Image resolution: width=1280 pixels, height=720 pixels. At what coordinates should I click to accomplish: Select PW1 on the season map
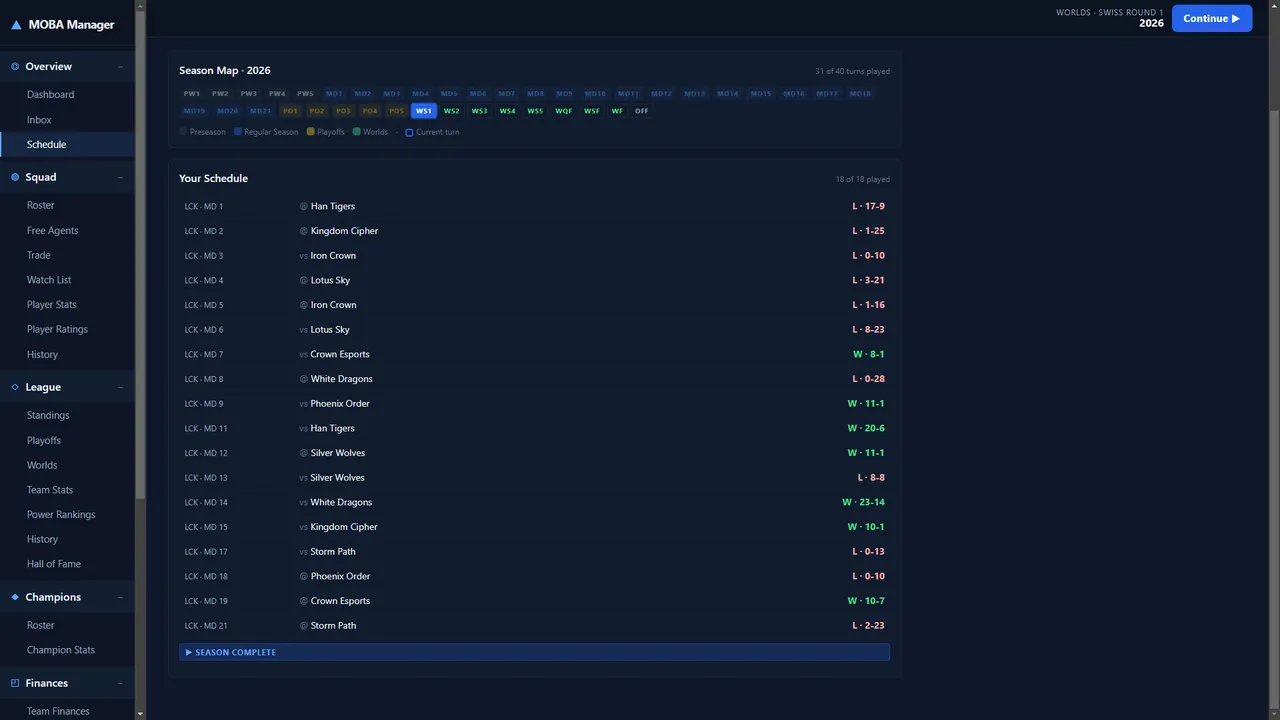pyautogui.click(x=191, y=94)
